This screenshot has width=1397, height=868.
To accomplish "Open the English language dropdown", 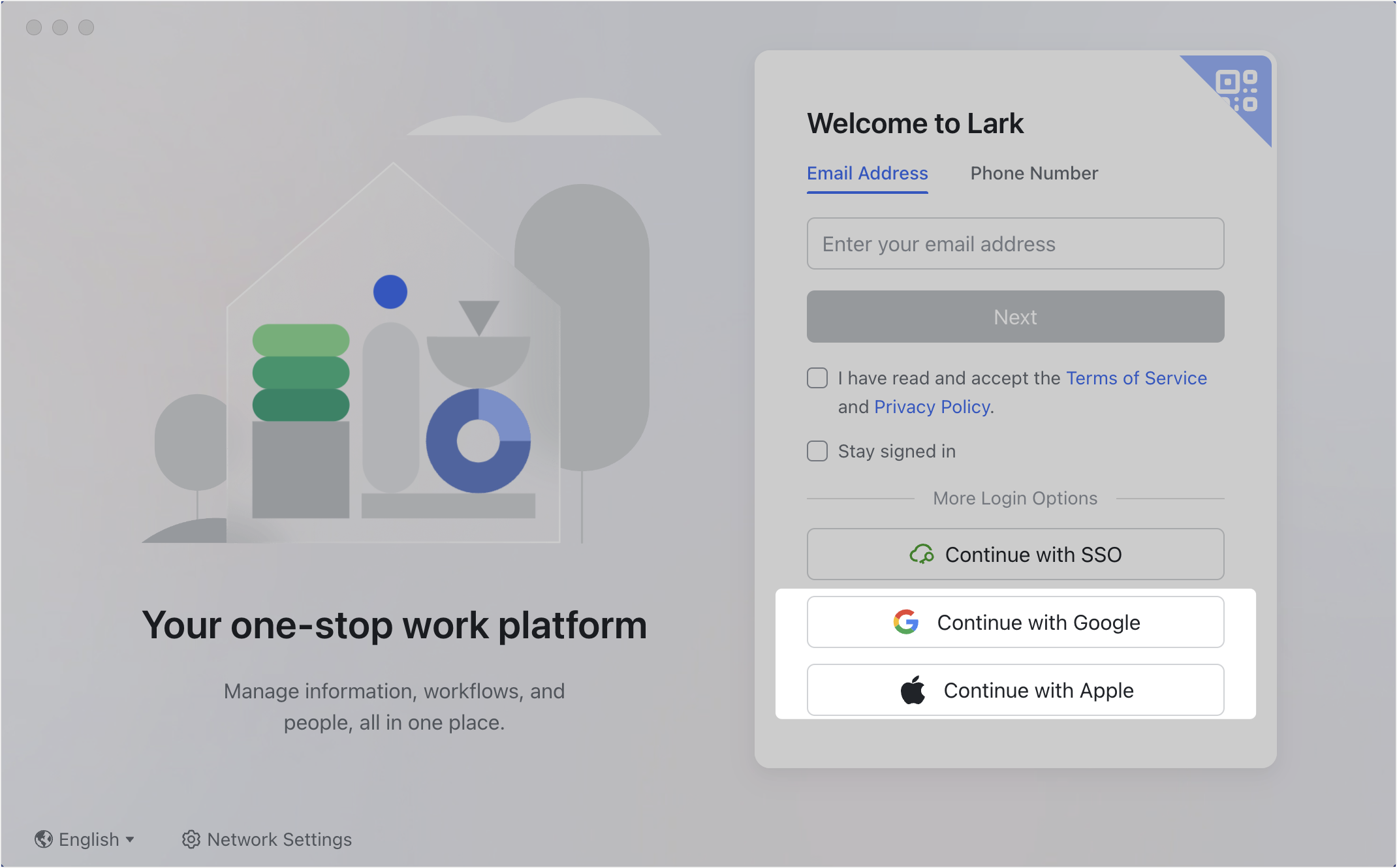I will click(89, 839).
